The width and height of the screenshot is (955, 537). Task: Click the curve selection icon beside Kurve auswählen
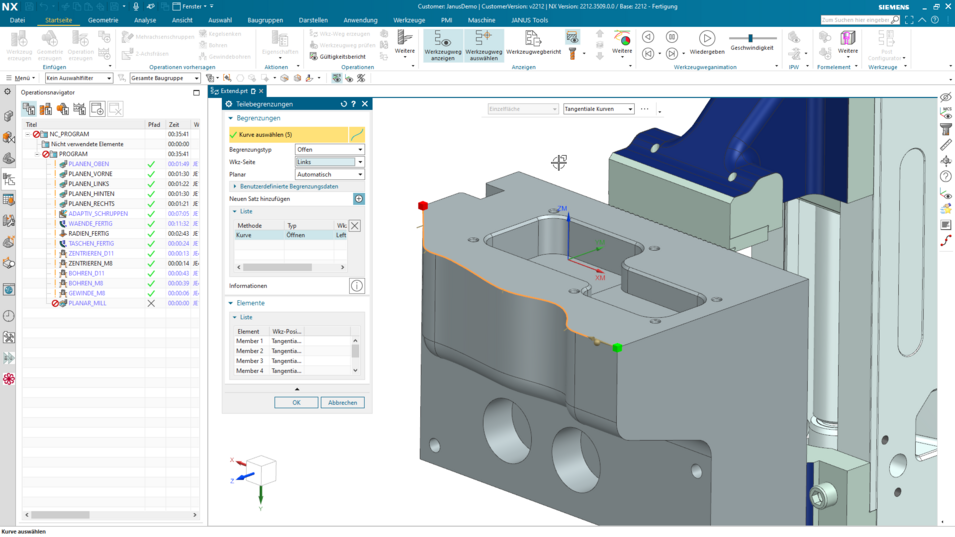tap(356, 135)
